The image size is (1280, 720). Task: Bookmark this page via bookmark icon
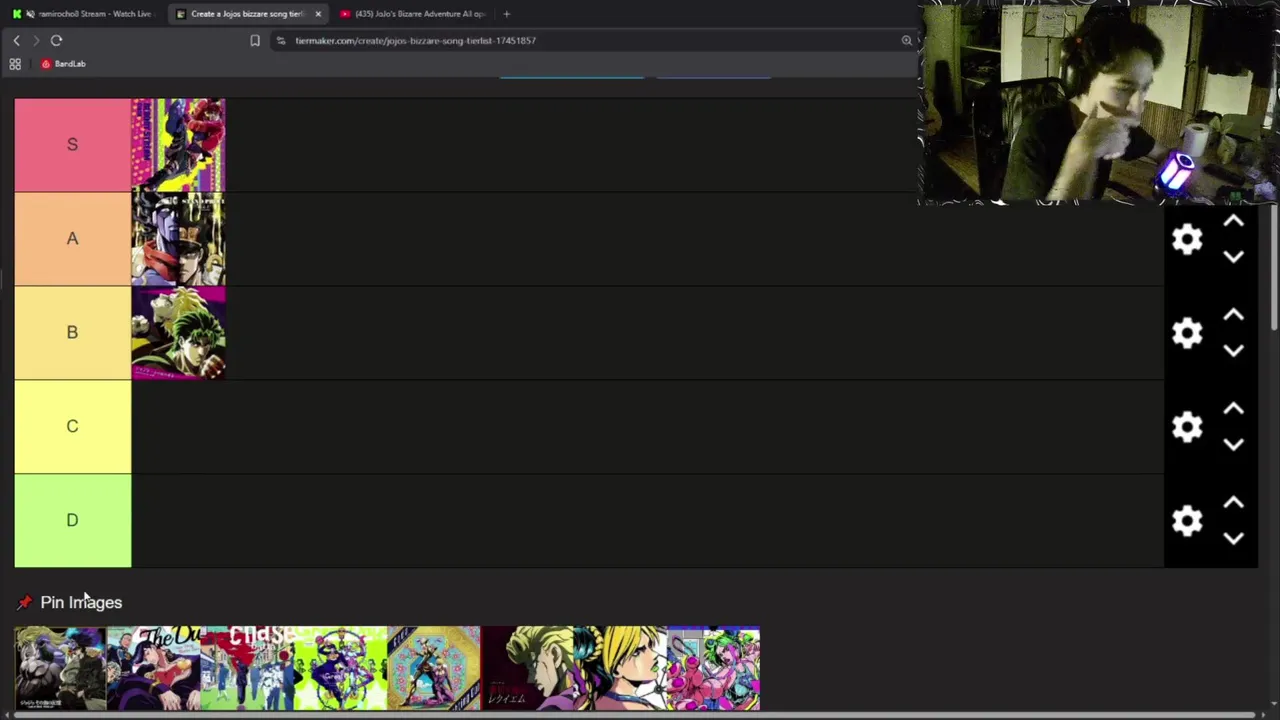255,40
